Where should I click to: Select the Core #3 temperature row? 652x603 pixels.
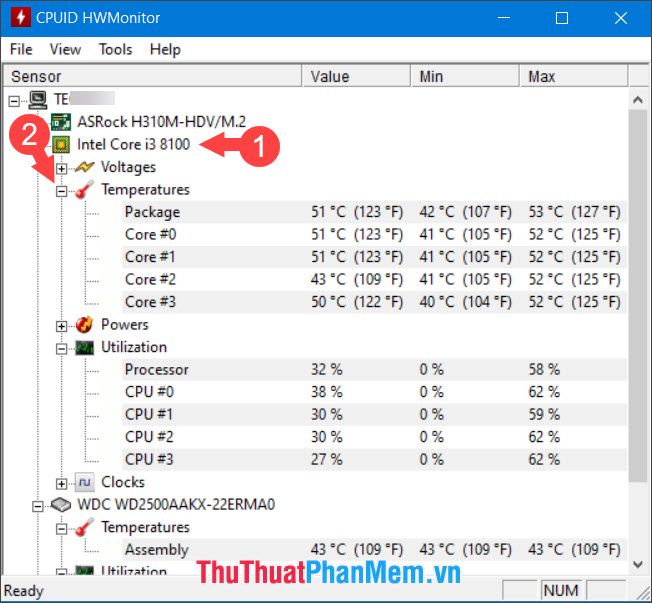(x=374, y=302)
